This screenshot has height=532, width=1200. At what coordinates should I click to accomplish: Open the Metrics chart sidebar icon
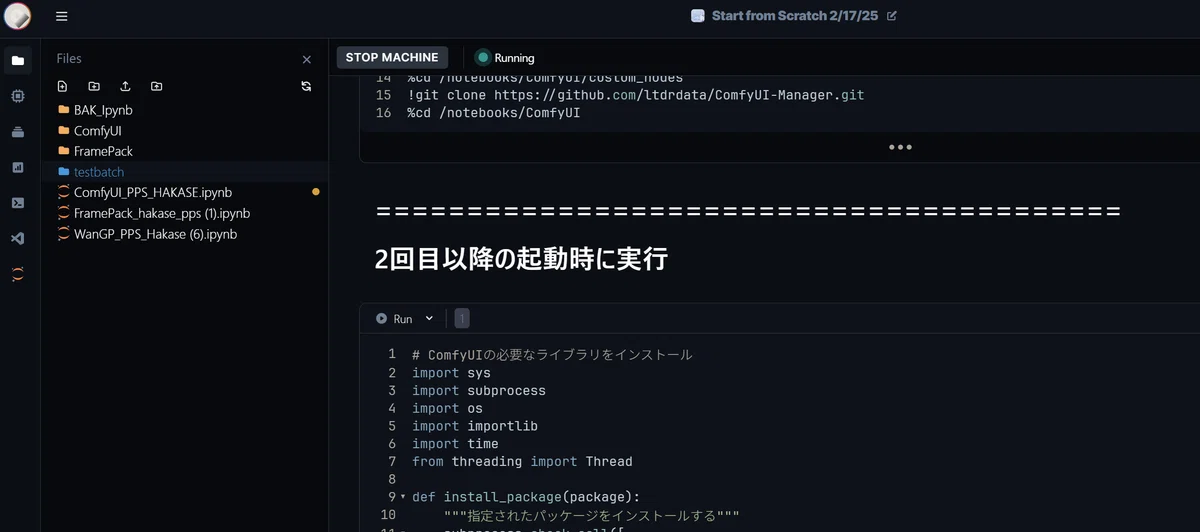click(x=17, y=167)
